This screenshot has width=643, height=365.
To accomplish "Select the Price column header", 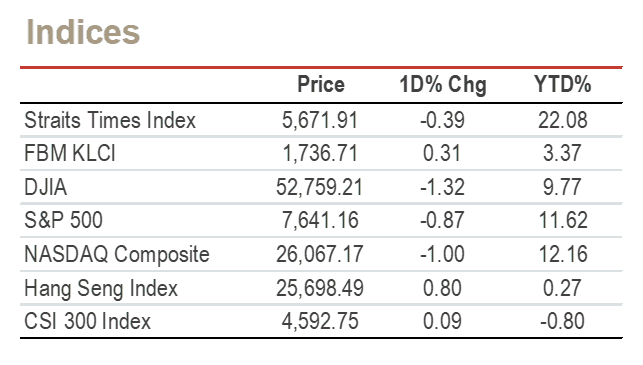I will [321, 84].
